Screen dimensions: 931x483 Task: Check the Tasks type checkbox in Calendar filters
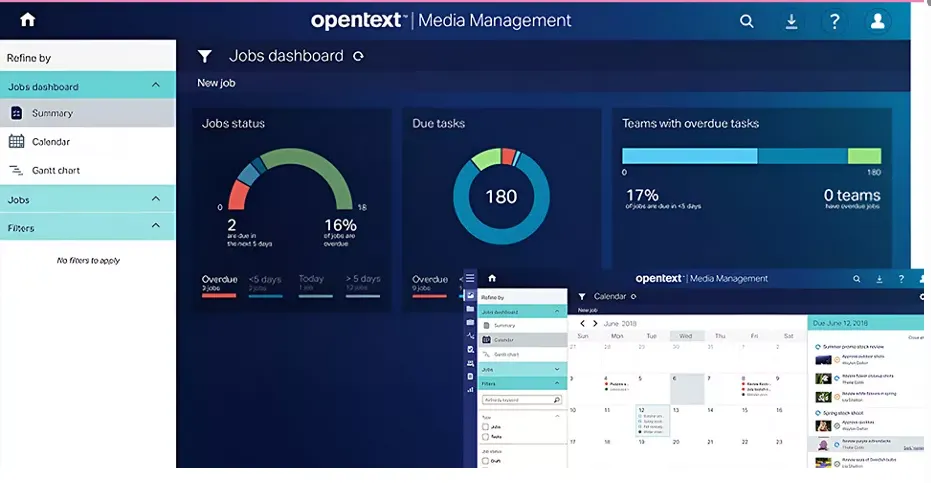point(485,437)
